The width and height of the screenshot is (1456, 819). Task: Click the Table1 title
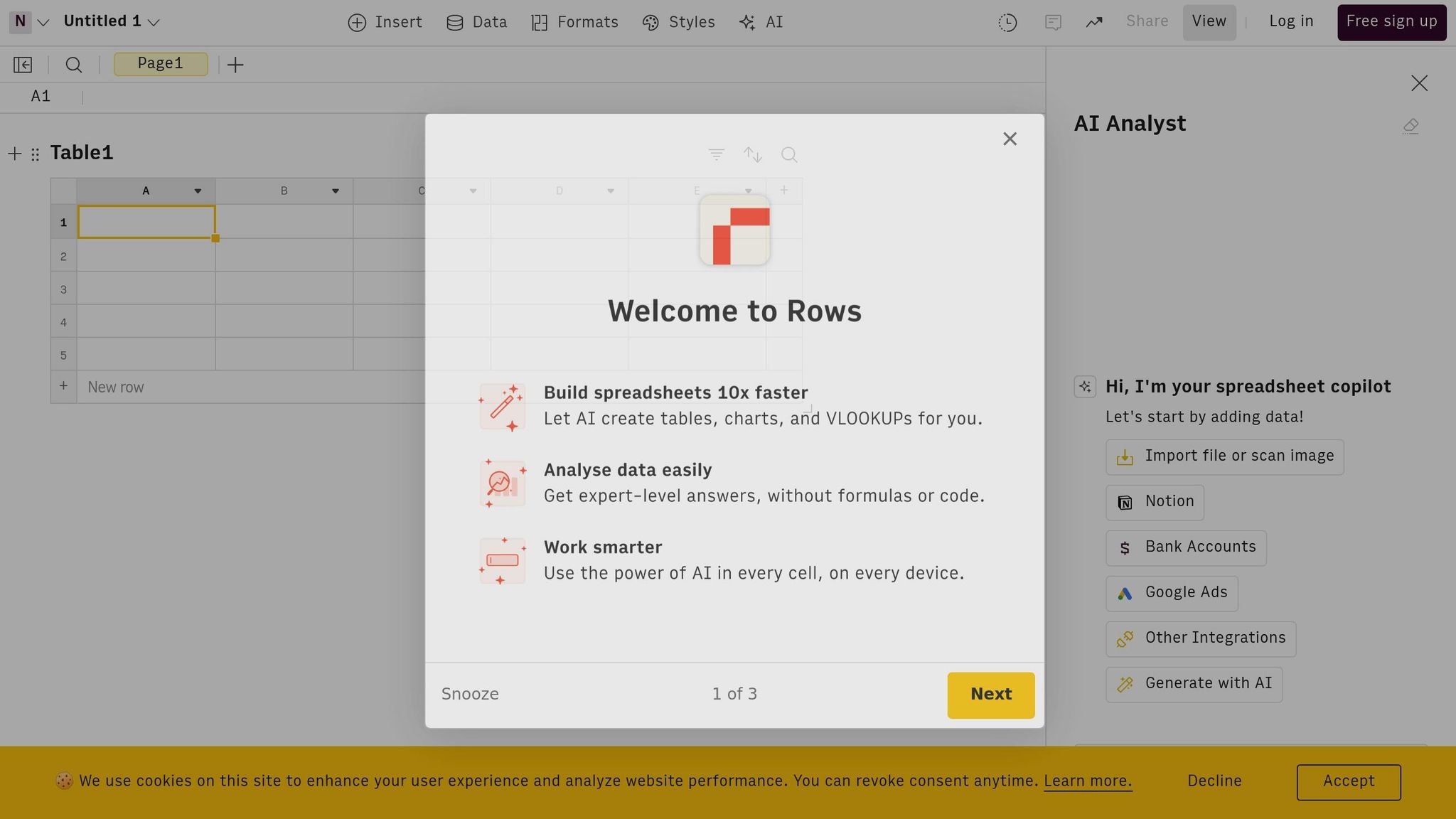tap(82, 153)
